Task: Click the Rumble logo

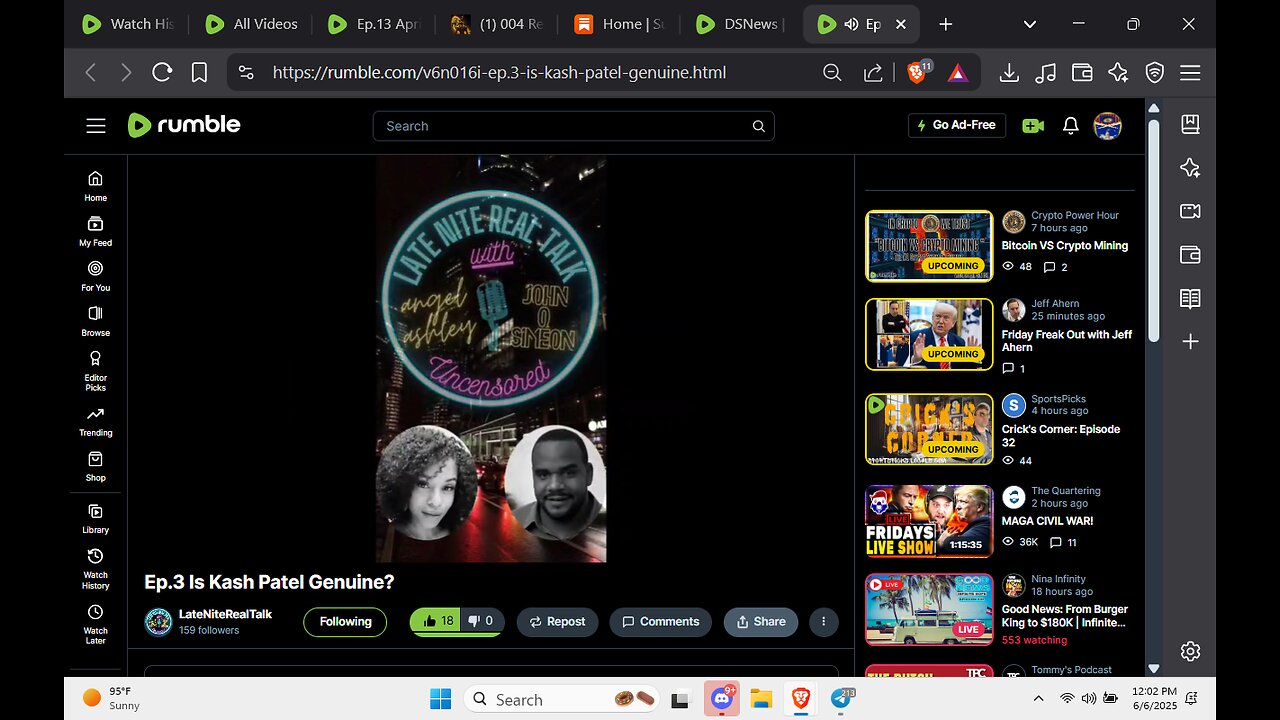Action: (184, 125)
